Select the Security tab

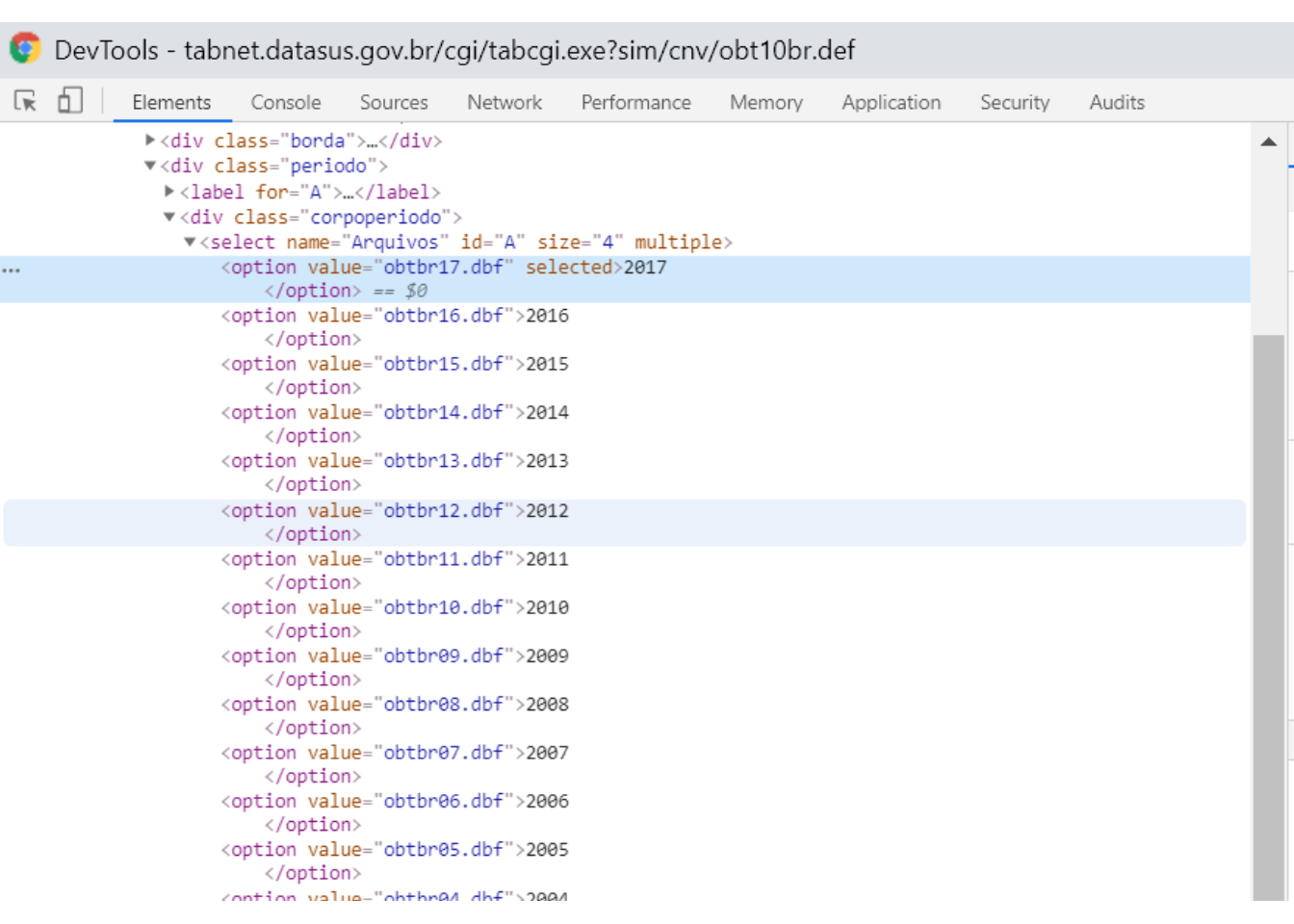point(1014,102)
